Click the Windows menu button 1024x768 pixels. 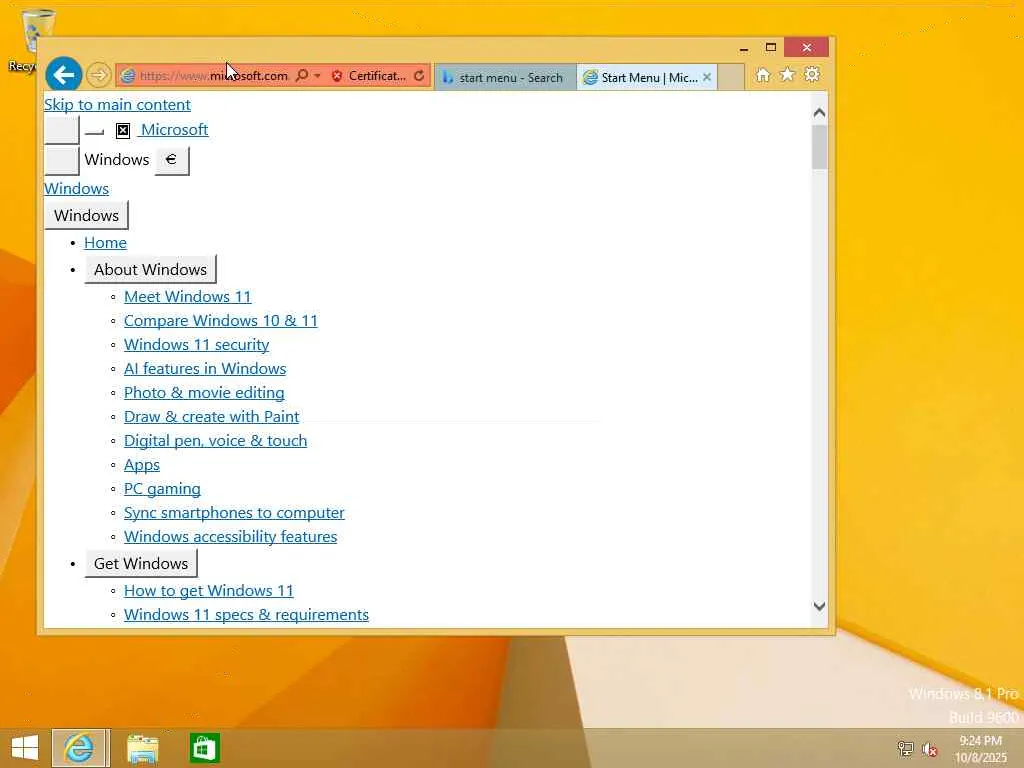[86, 216]
